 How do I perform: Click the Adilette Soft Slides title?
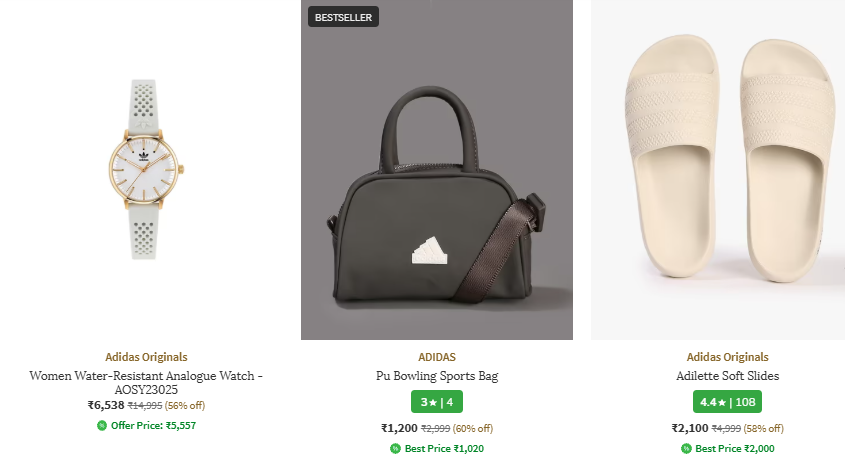click(727, 376)
